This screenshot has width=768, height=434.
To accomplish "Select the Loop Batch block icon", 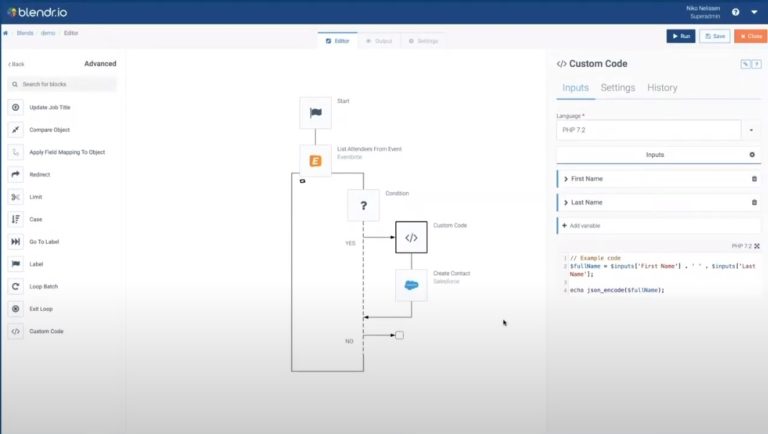I will pyautogui.click(x=15, y=286).
